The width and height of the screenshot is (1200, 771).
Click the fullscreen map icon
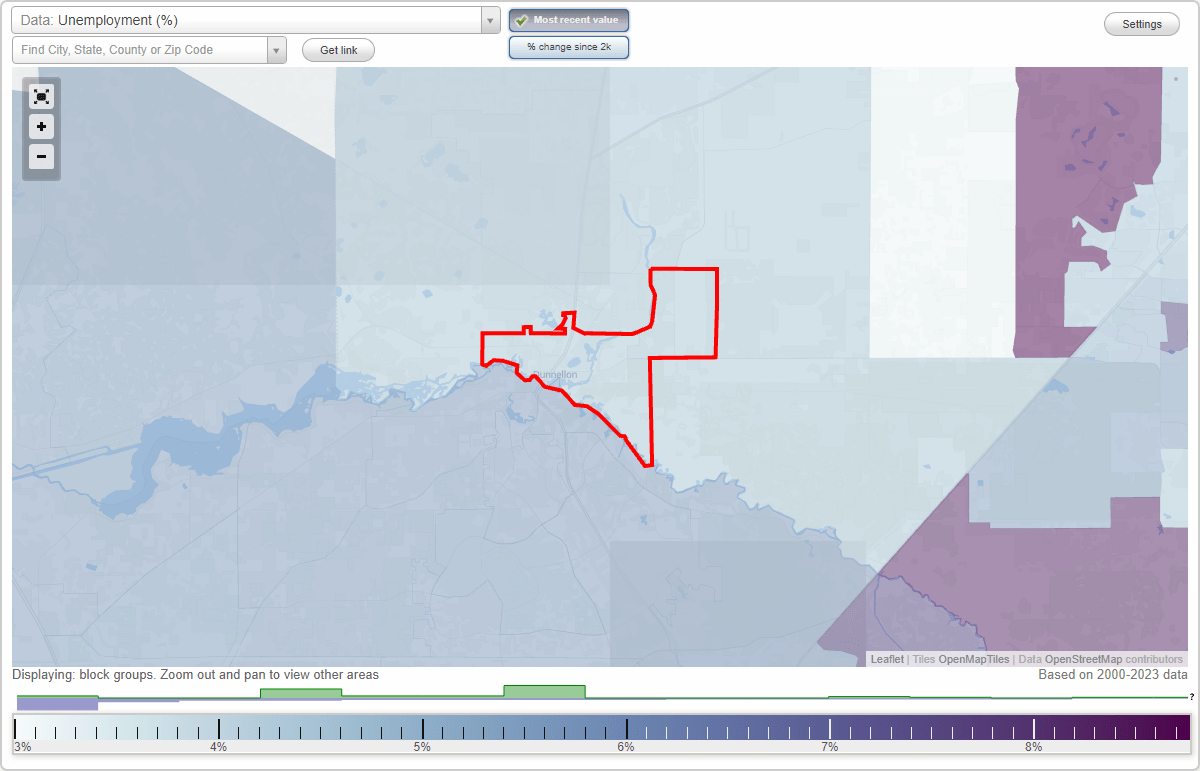[x=41, y=96]
